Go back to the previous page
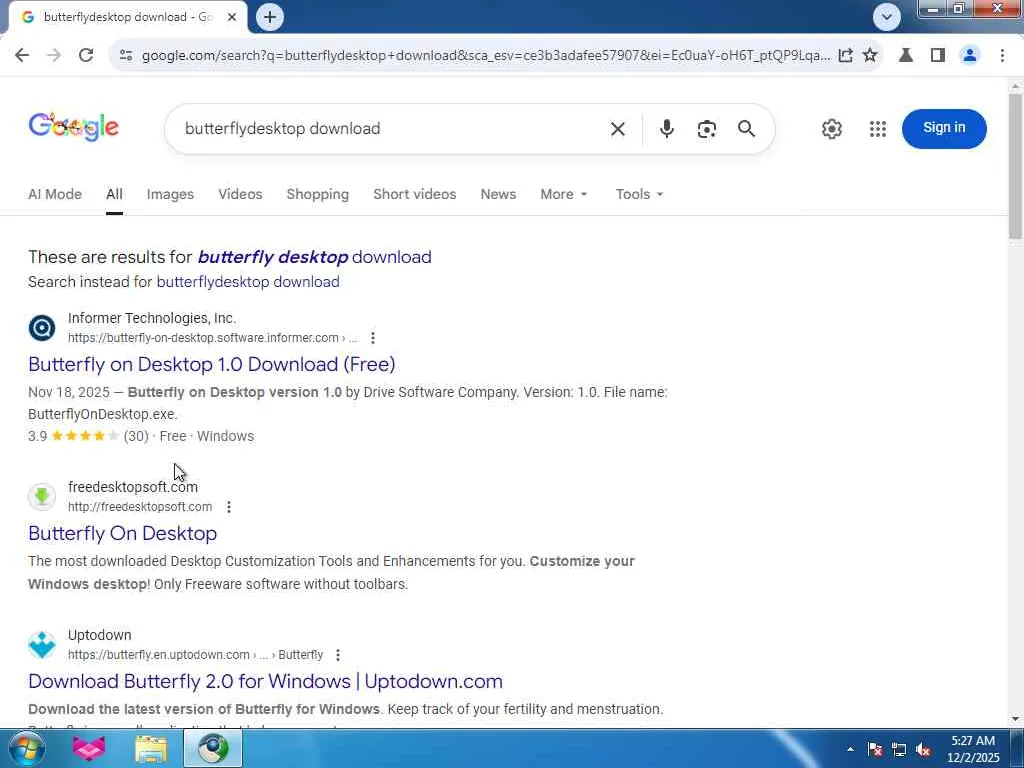Viewport: 1024px width, 768px height. click(22, 56)
